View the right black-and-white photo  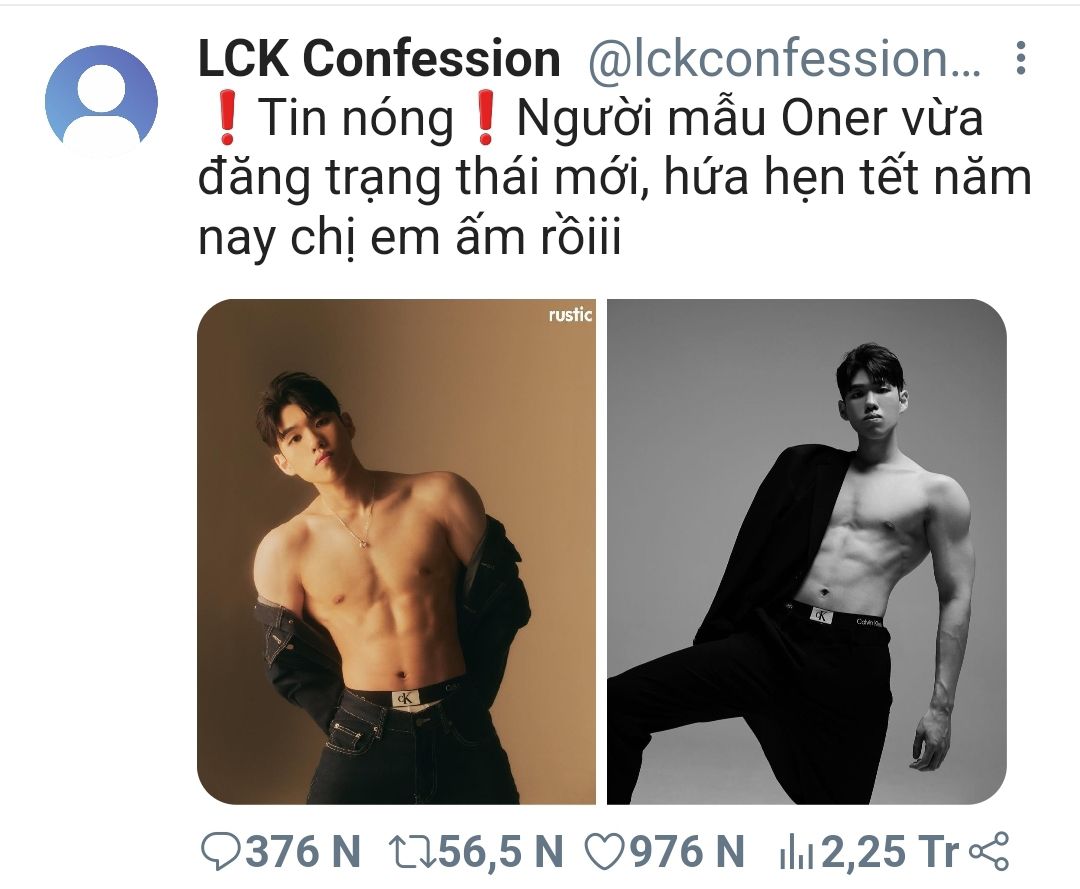click(x=807, y=552)
